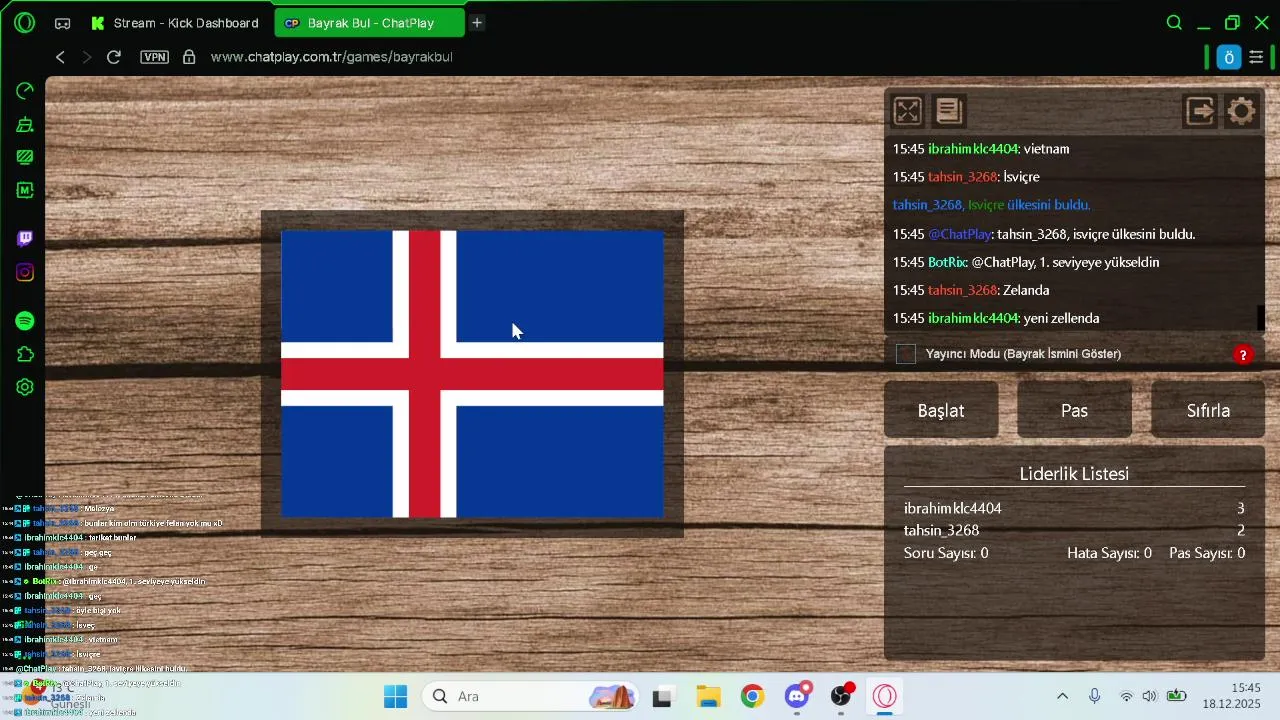This screenshot has height=720, width=1280.
Task: Click the taskbar clock 15:45
Action: pos(1245,688)
